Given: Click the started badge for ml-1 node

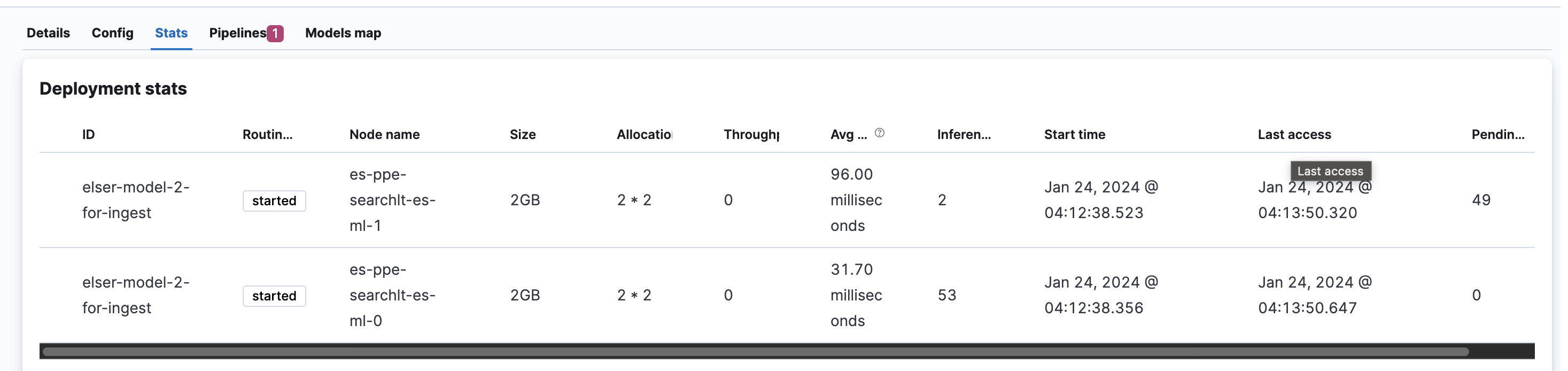Looking at the screenshot, I should pos(274,200).
